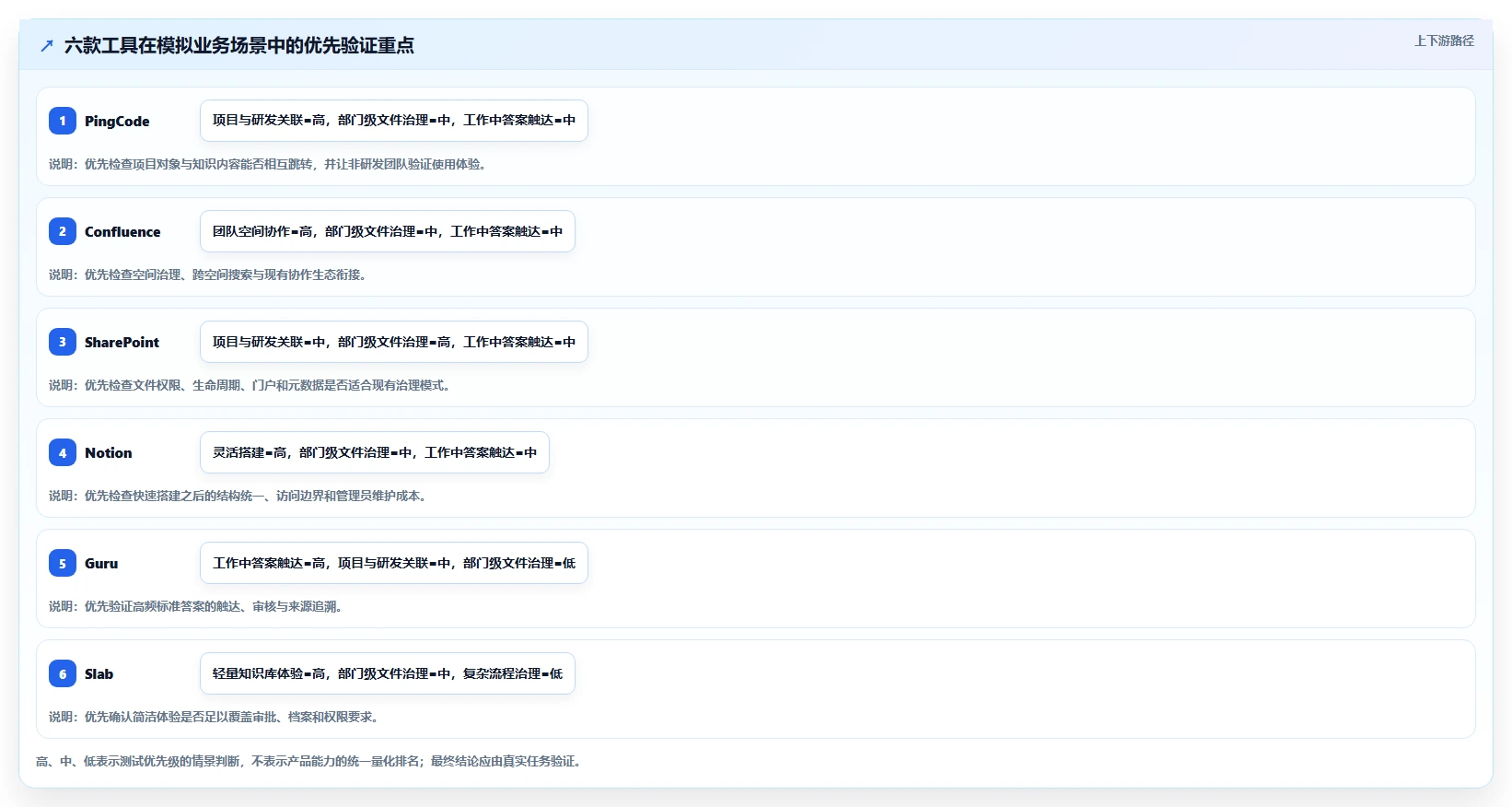Click Notion's rating box 灵活搭建=高
The width and height of the screenshot is (1512, 807).
click(x=375, y=452)
